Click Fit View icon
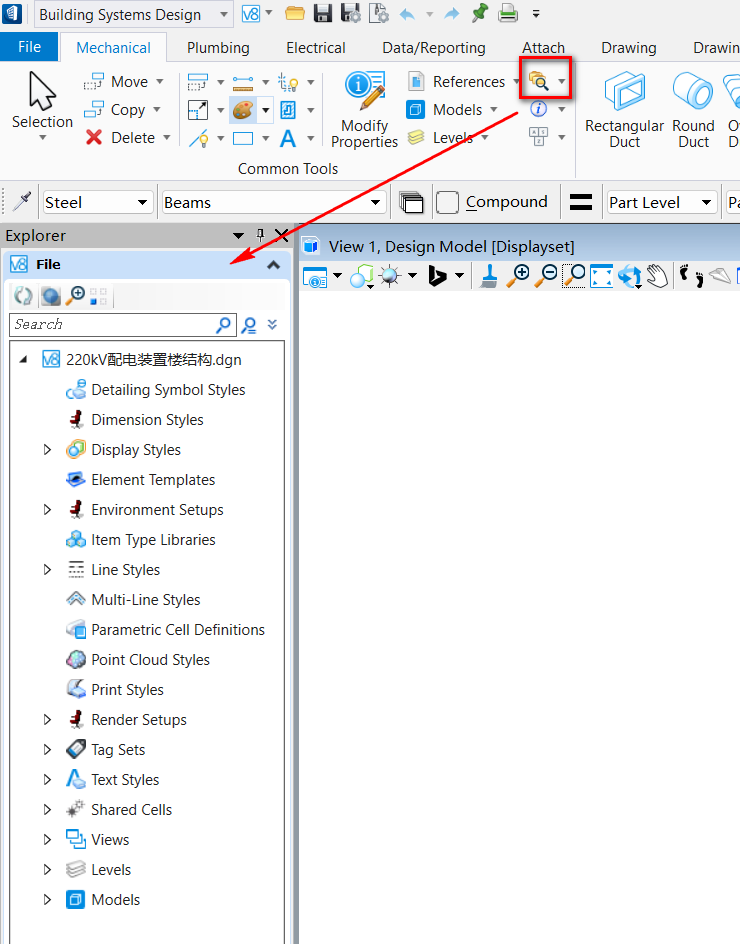This screenshot has height=944, width=740. click(601, 276)
